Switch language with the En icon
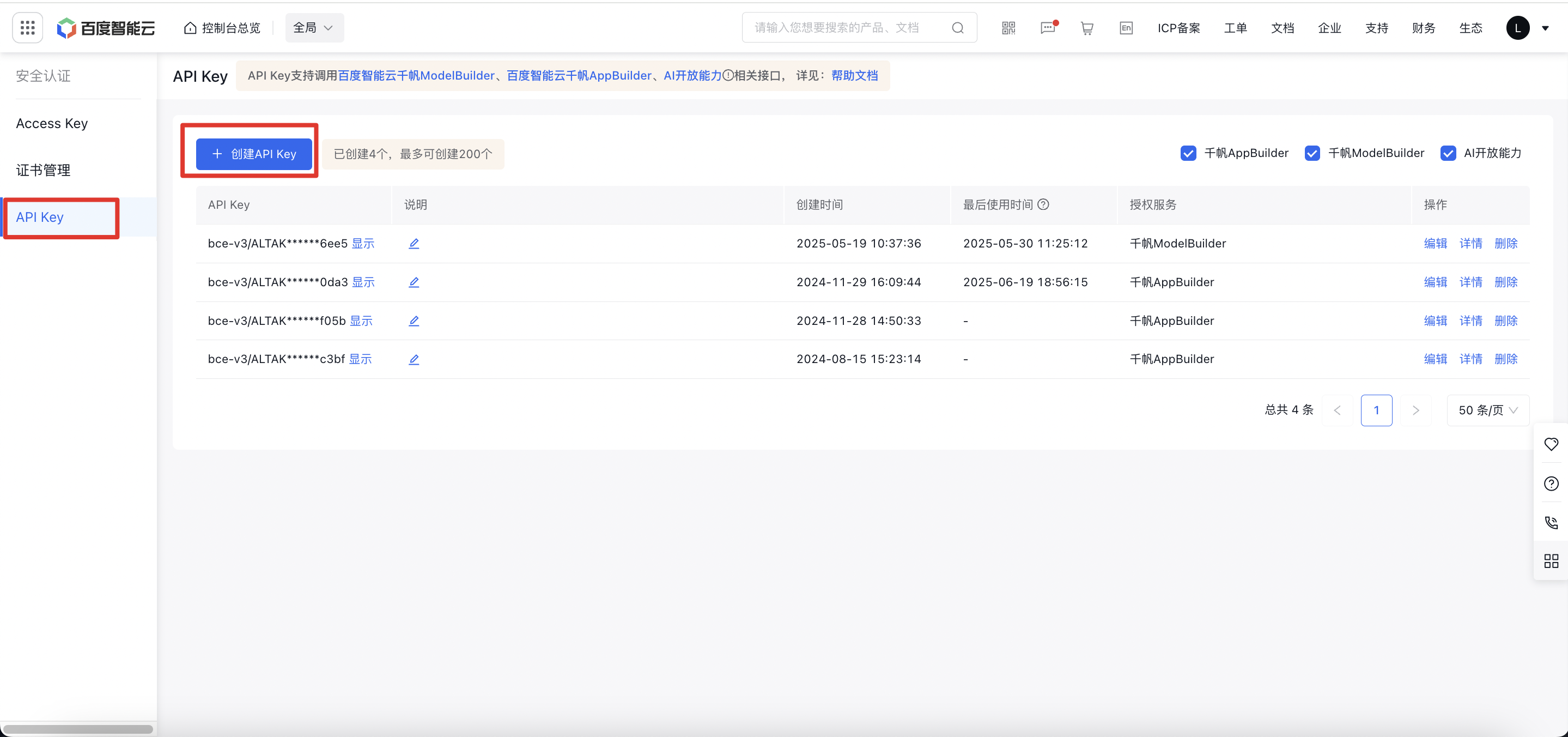Viewport: 1568px width, 737px height. pos(1126,28)
